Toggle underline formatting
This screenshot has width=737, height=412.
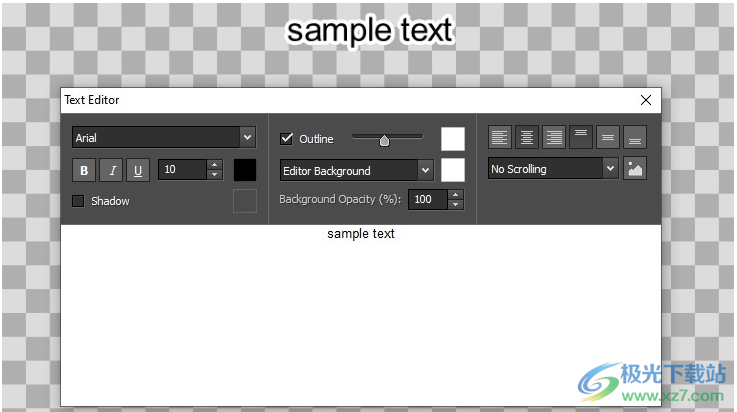[x=138, y=170]
